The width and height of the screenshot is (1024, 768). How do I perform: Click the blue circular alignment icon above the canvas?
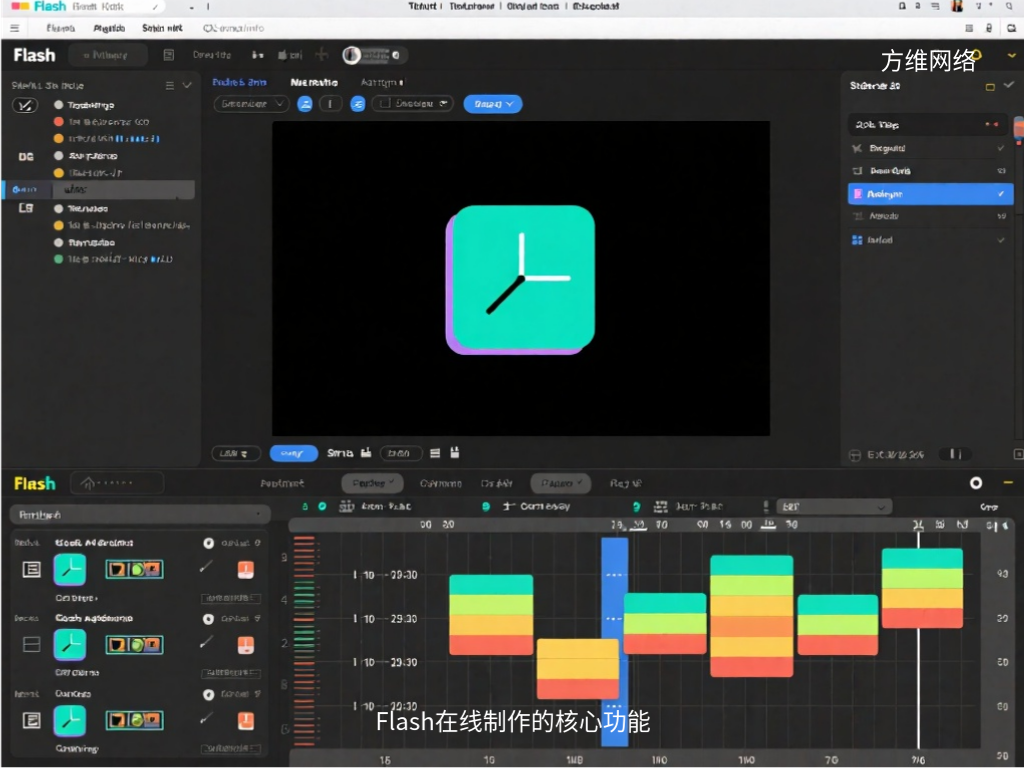click(x=306, y=103)
